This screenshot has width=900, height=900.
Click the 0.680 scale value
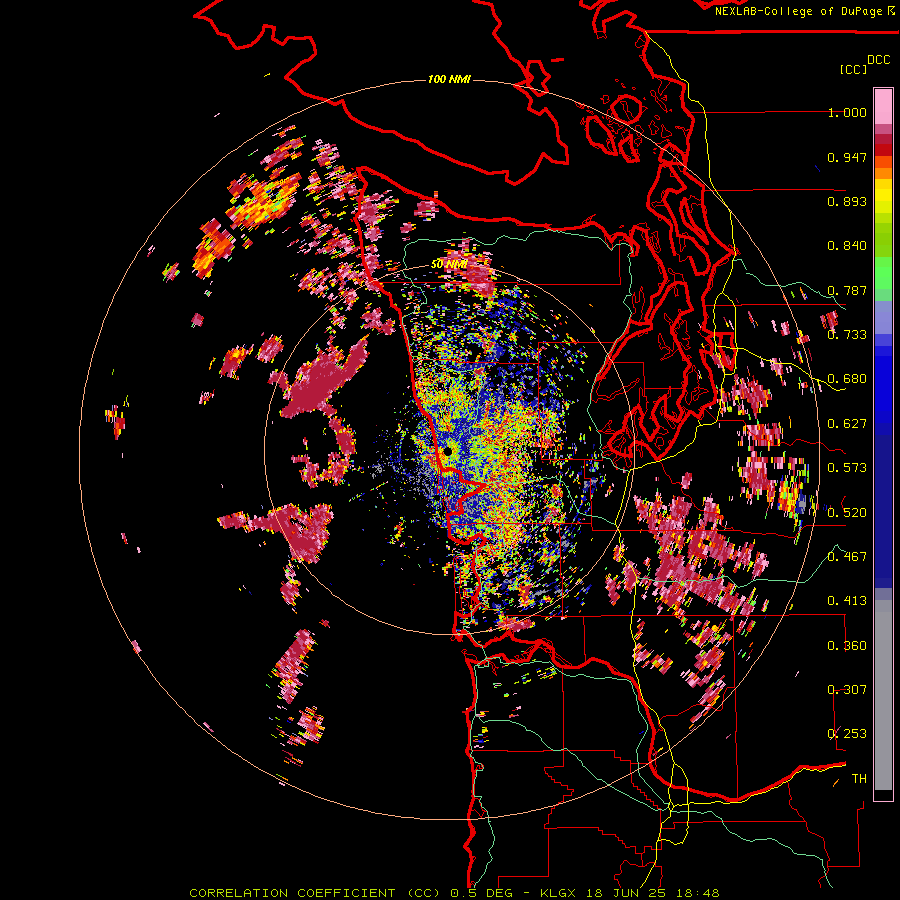847,379
